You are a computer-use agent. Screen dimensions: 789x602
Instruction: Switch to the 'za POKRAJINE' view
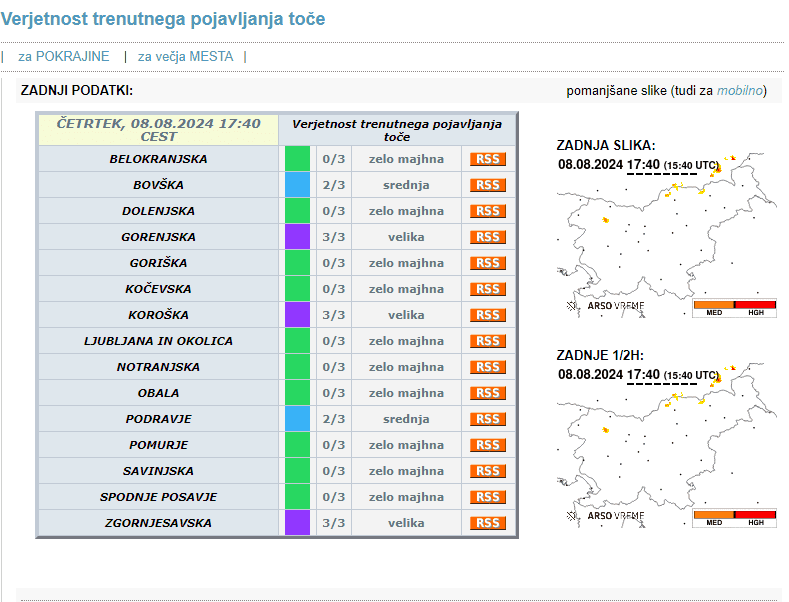(x=64, y=57)
